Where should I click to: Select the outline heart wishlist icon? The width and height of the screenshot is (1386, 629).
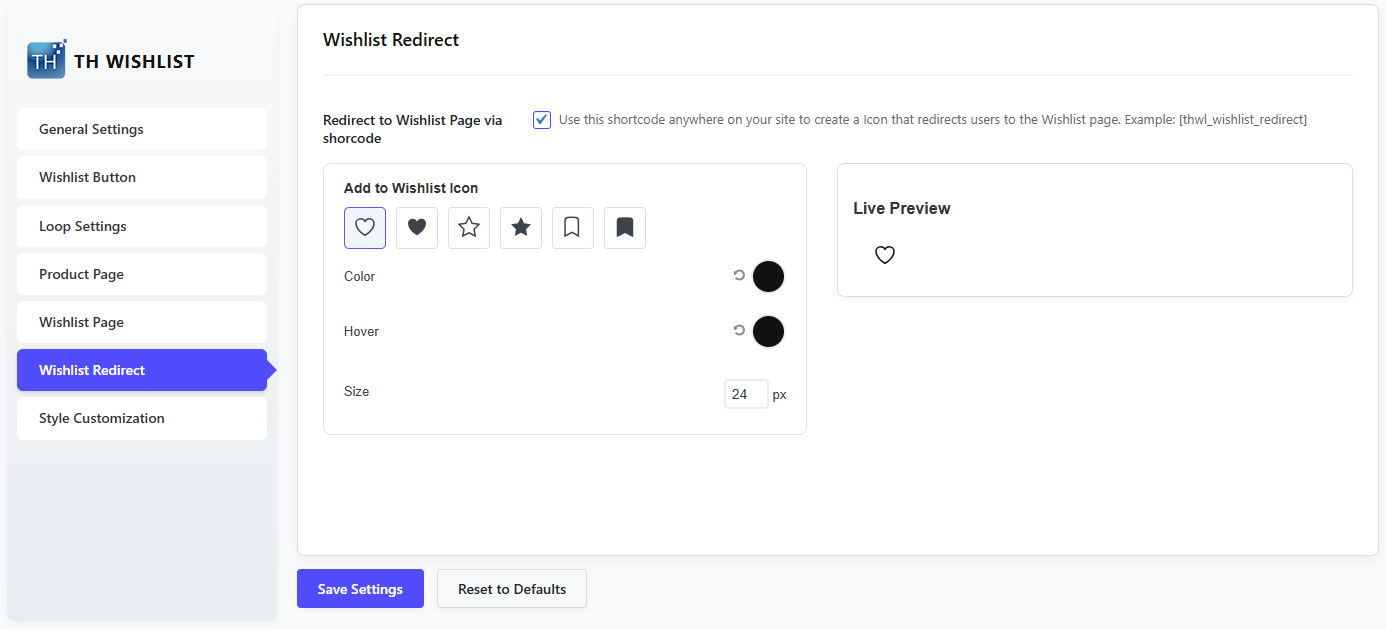point(365,228)
